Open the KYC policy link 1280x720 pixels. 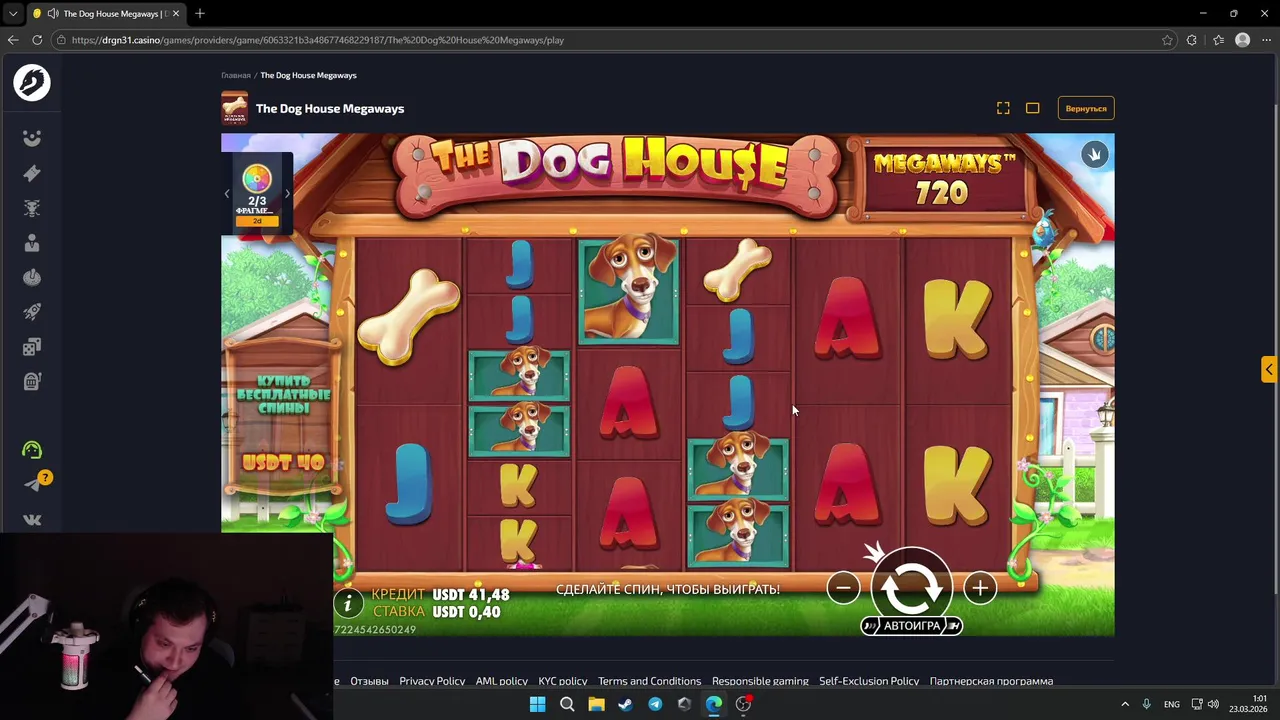pyautogui.click(x=563, y=681)
